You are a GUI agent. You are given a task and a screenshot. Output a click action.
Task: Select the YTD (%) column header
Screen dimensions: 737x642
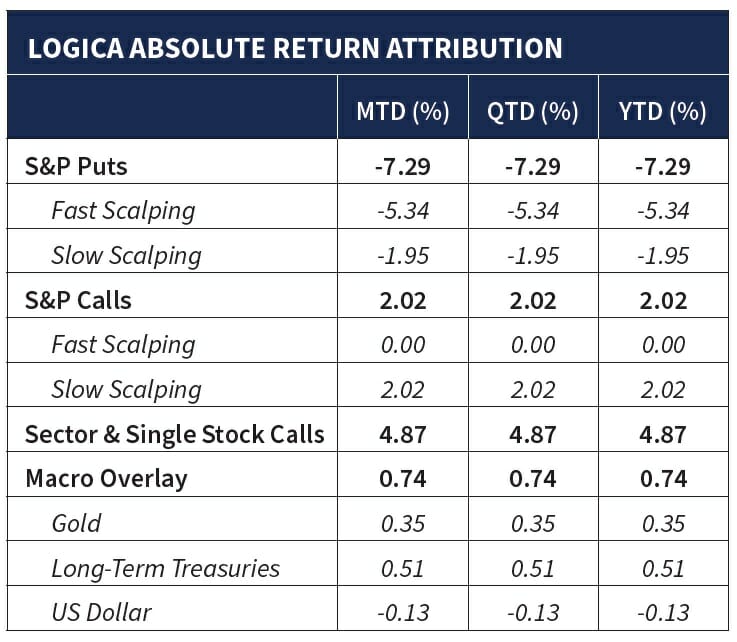(662, 111)
